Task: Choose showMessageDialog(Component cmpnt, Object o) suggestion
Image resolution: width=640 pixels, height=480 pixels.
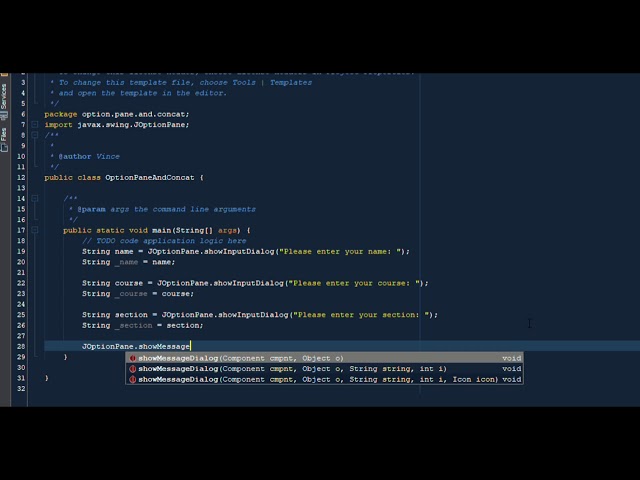Action: pos(324,358)
